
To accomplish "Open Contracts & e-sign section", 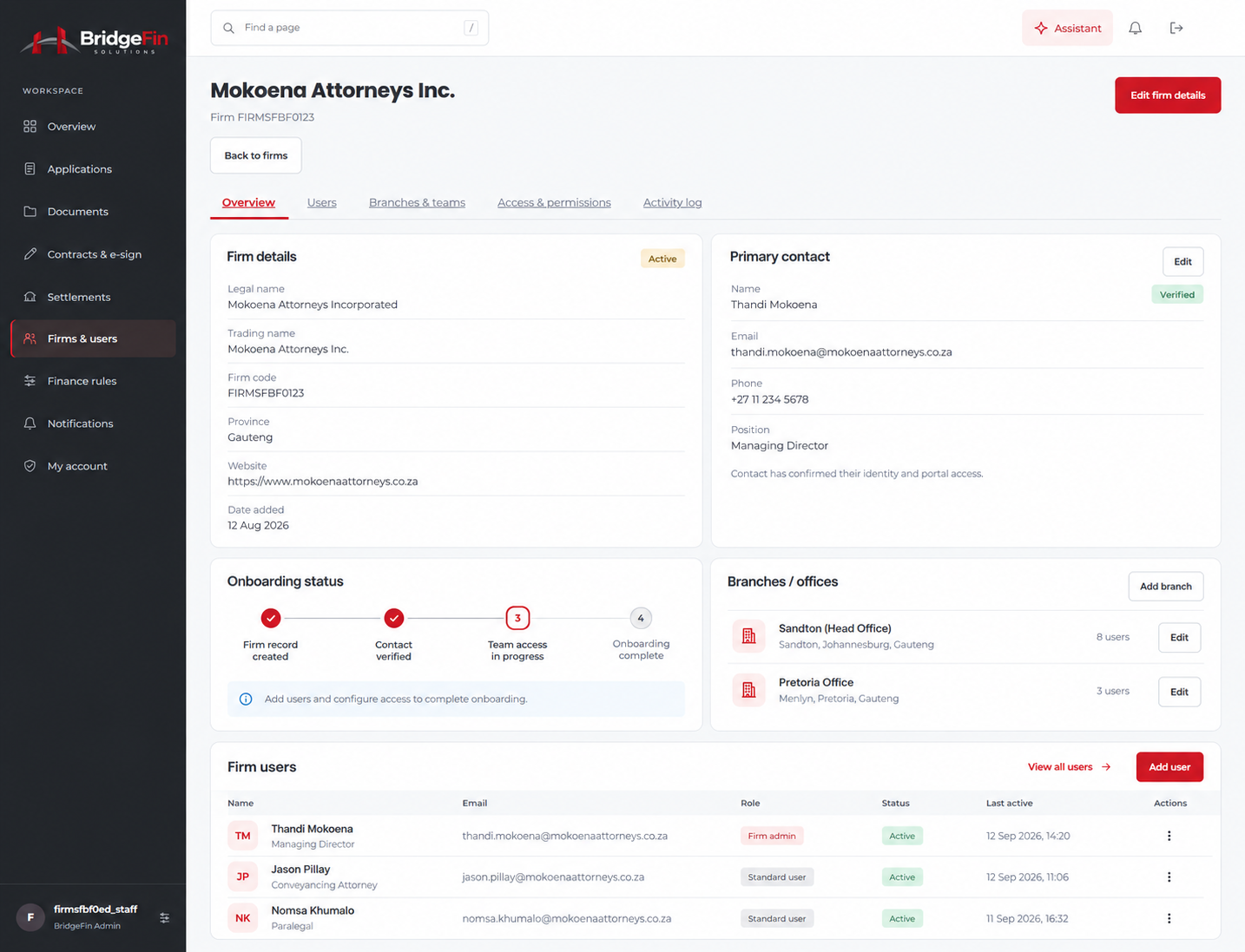I will [x=93, y=254].
